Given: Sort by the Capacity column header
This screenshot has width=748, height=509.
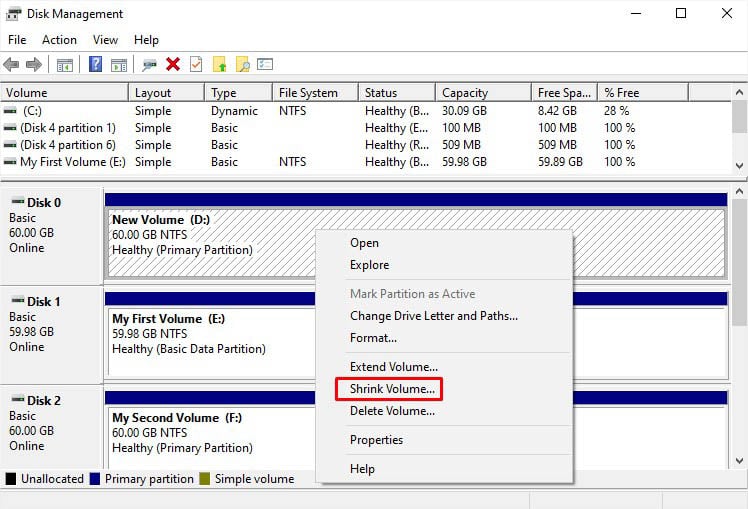Looking at the screenshot, I should tap(465, 93).
